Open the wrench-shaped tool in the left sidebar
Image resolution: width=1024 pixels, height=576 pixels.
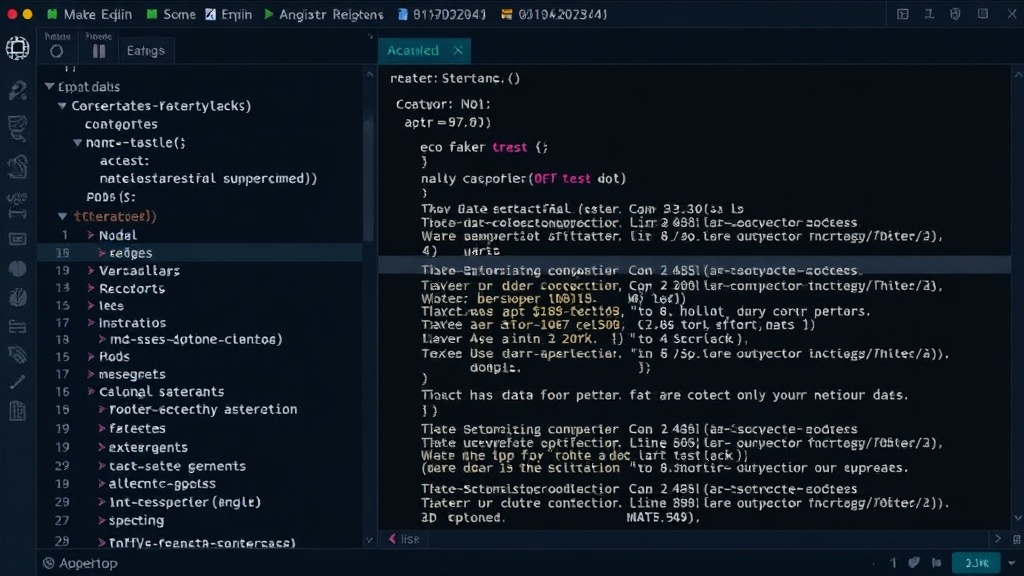click(18, 90)
